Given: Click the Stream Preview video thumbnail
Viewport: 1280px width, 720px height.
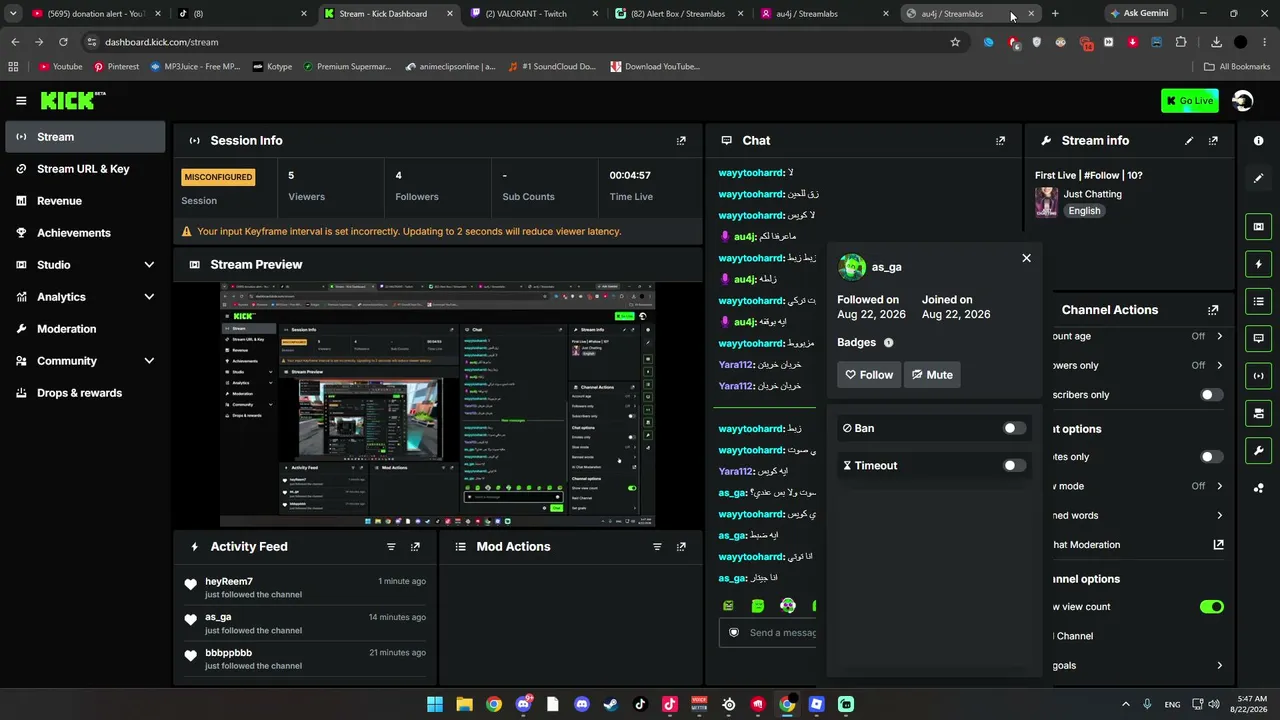Looking at the screenshot, I should pos(438,404).
